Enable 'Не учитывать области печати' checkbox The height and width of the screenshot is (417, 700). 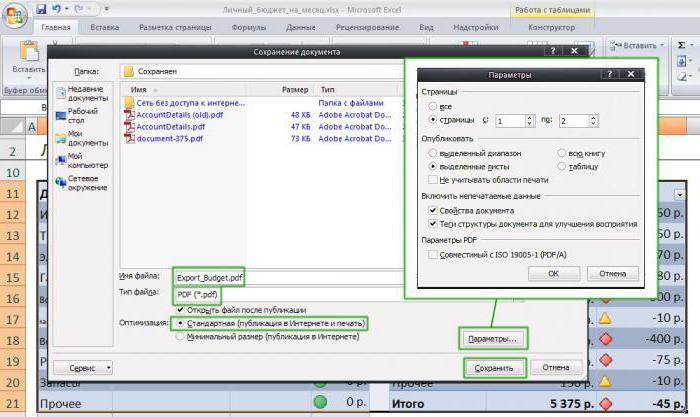pos(432,180)
